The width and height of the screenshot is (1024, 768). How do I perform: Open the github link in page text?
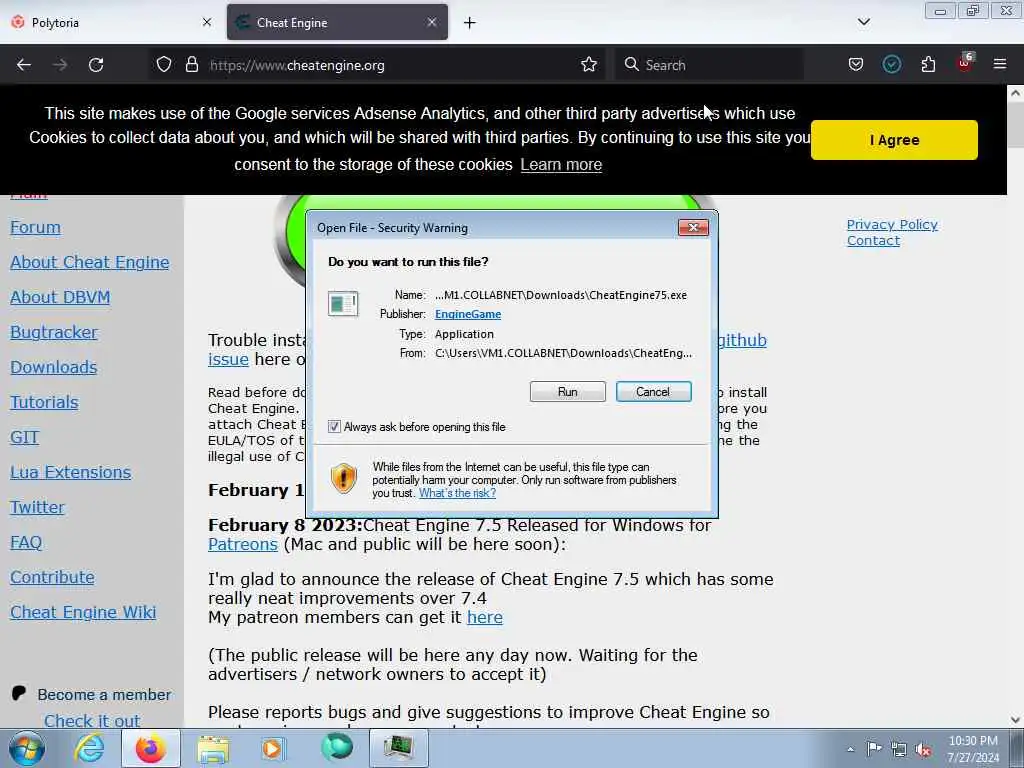(x=743, y=340)
